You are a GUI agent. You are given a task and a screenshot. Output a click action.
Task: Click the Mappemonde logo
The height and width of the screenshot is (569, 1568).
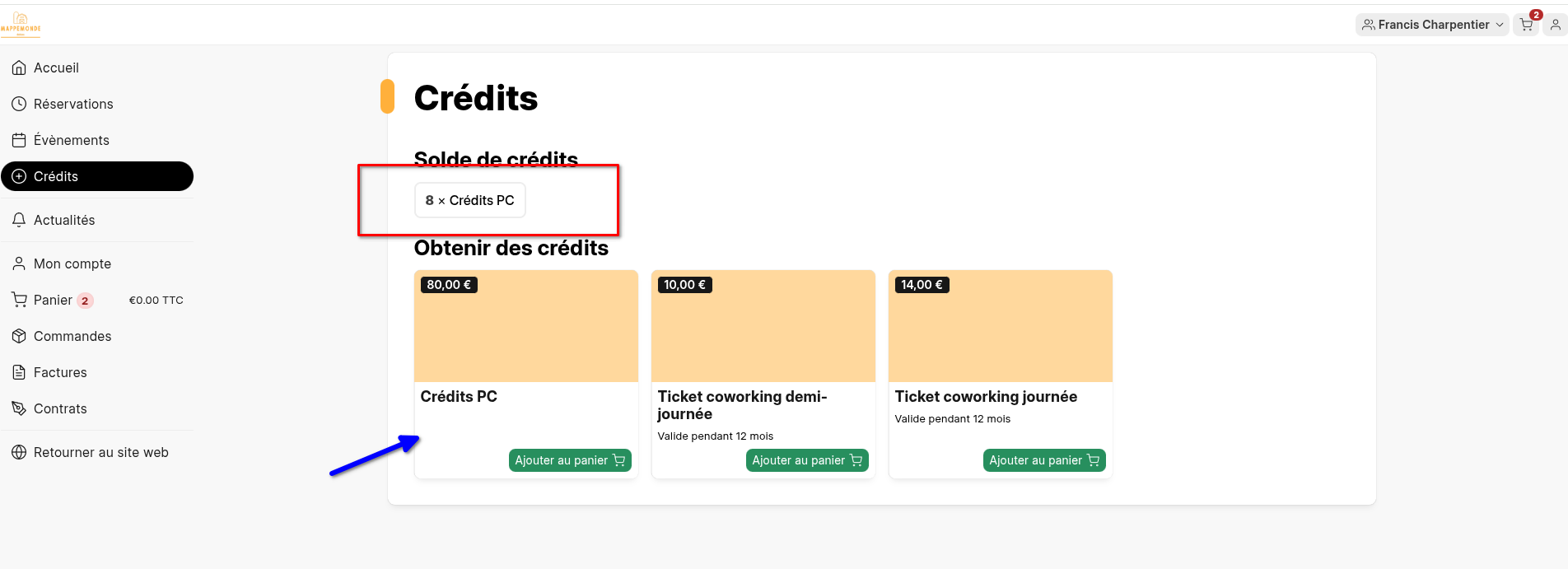(21, 24)
